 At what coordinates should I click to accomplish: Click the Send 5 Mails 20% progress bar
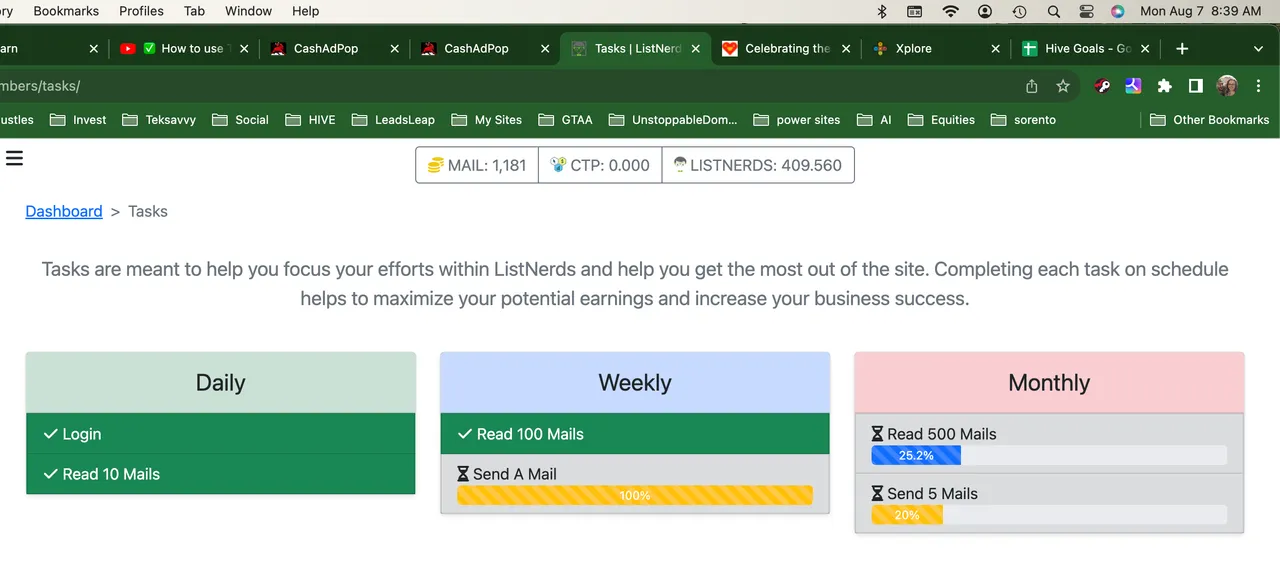click(x=1049, y=515)
